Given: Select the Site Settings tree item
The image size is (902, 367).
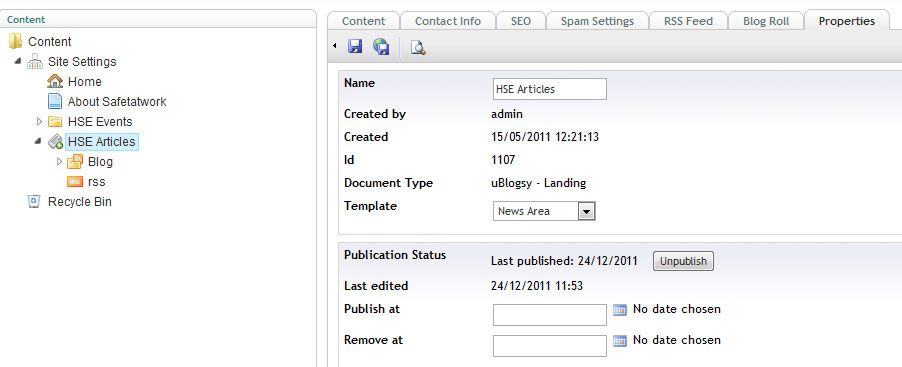Looking at the screenshot, I should (x=82, y=62).
